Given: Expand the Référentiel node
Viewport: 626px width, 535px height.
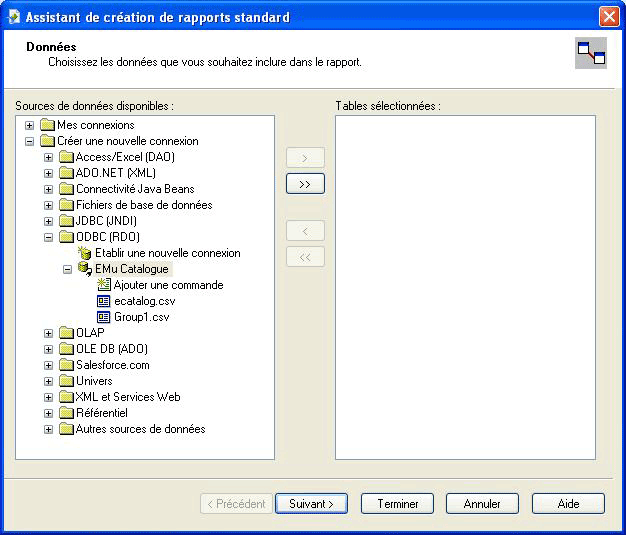Looking at the screenshot, I should [x=48, y=413].
